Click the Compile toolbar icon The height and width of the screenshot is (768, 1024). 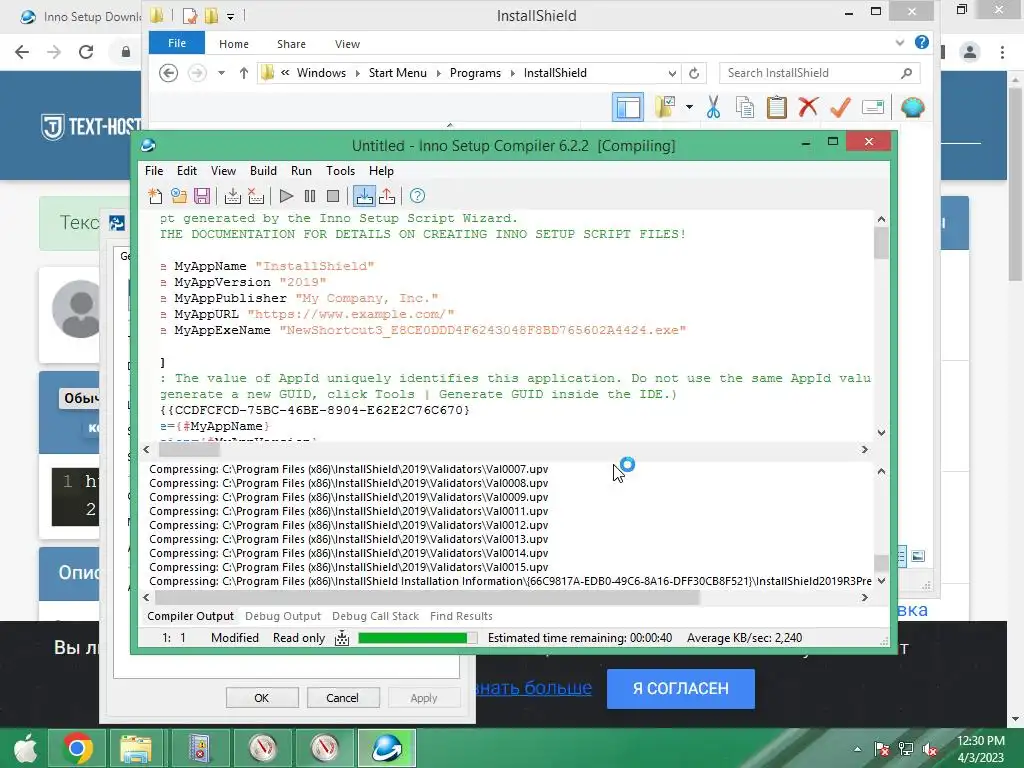[x=232, y=196]
